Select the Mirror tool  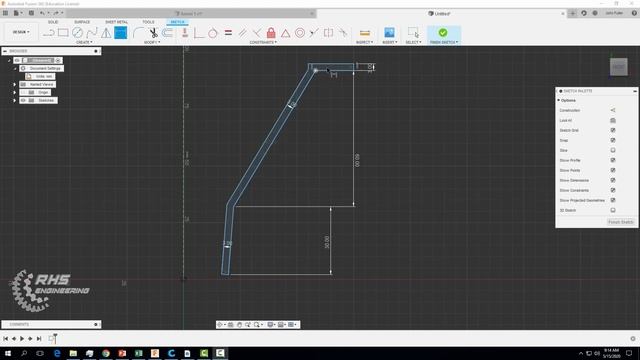click(106, 33)
